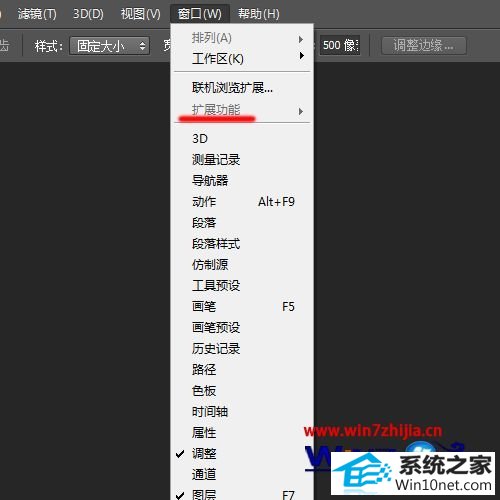Show the 历史记录 panel

click(x=242, y=349)
